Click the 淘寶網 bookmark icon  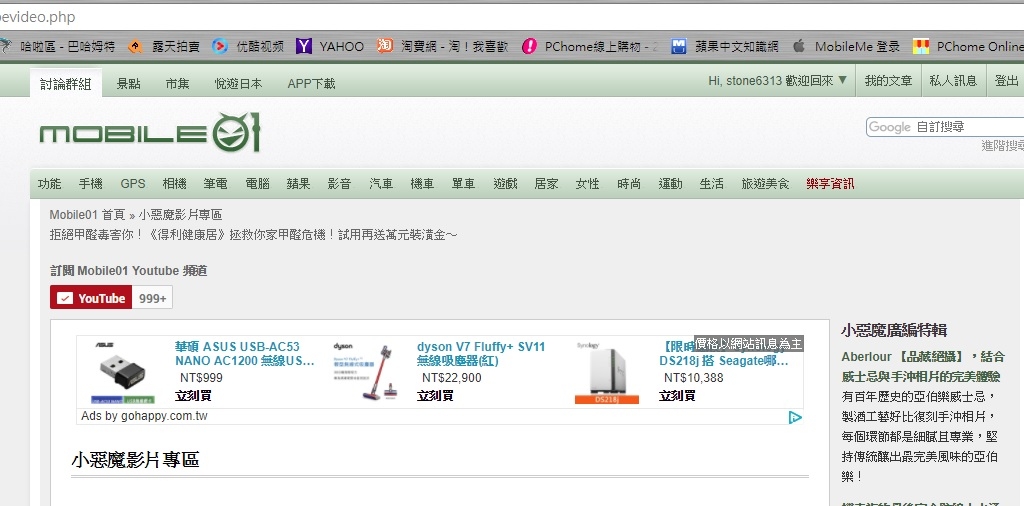click(x=385, y=46)
